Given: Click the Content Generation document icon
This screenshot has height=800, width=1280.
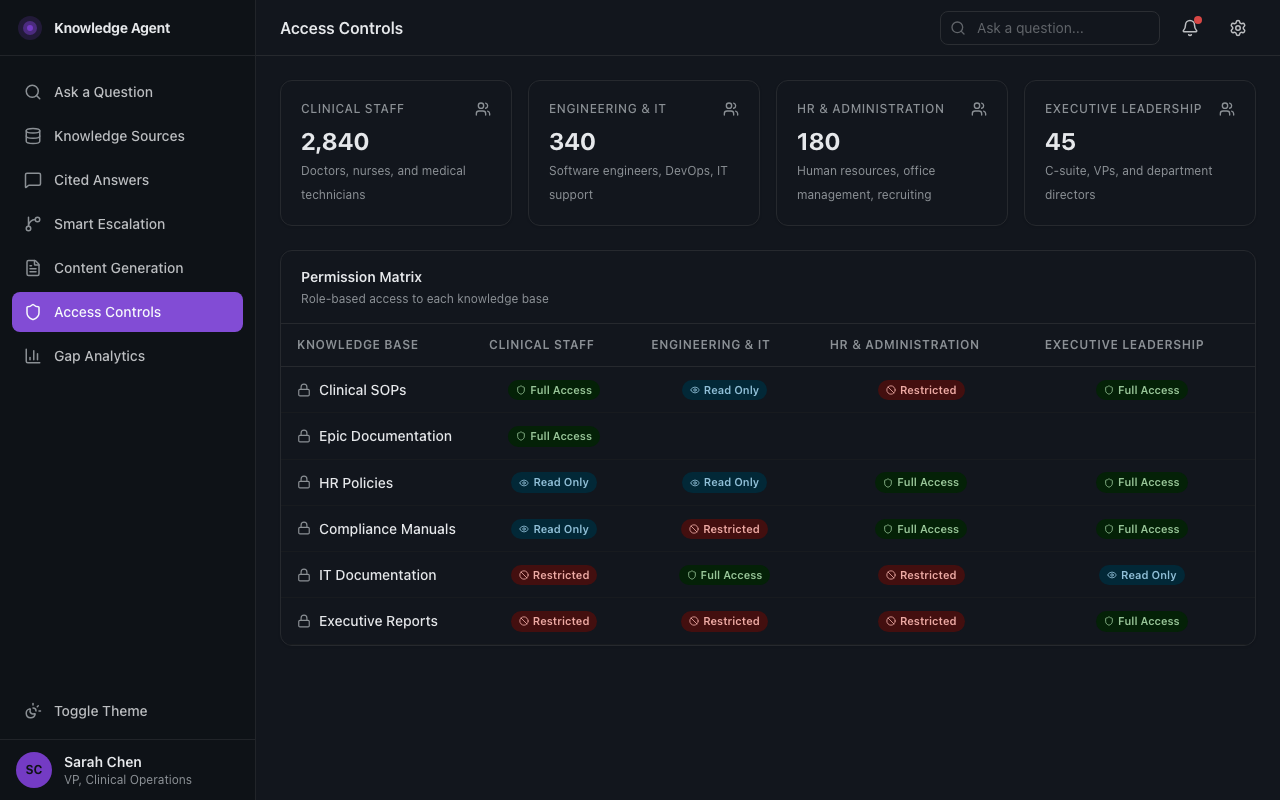Looking at the screenshot, I should (x=33, y=268).
